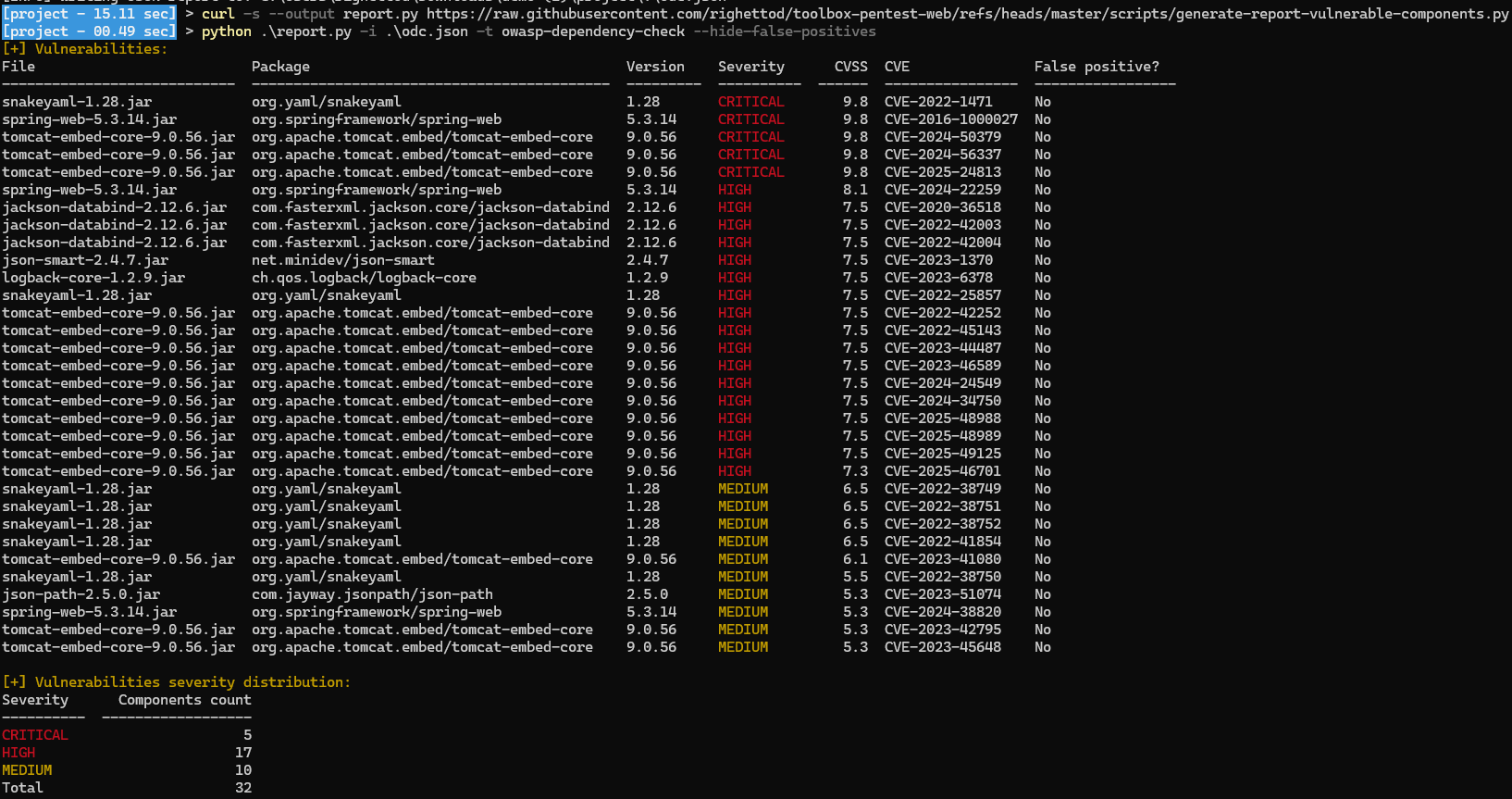The height and width of the screenshot is (799, 1512).
Task: Click the 'Components count' header
Action: (185, 700)
